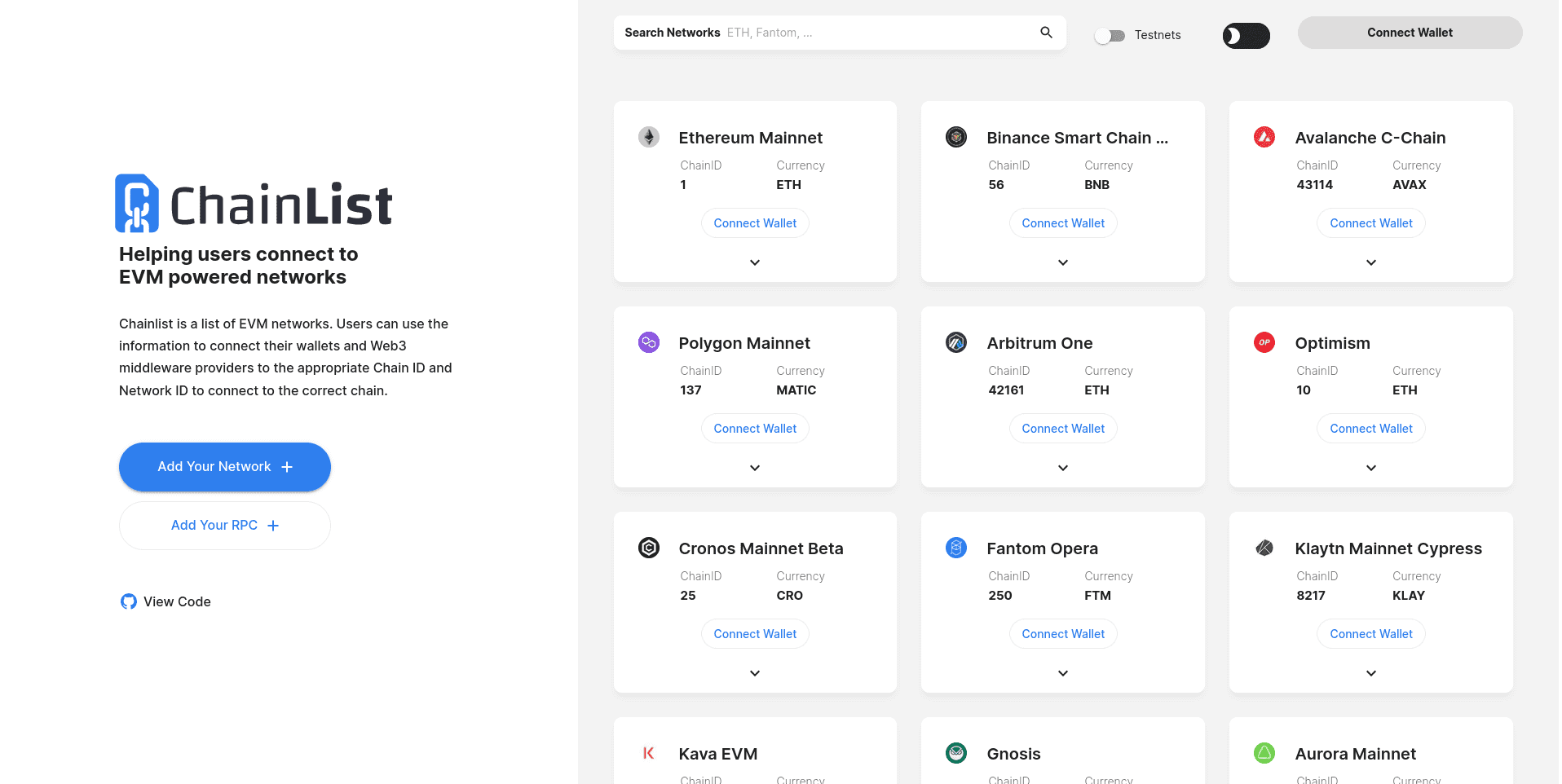Connect wallet on the Arbitrum One card
The width and height of the screenshot is (1562, 784).
[1063, 429]
